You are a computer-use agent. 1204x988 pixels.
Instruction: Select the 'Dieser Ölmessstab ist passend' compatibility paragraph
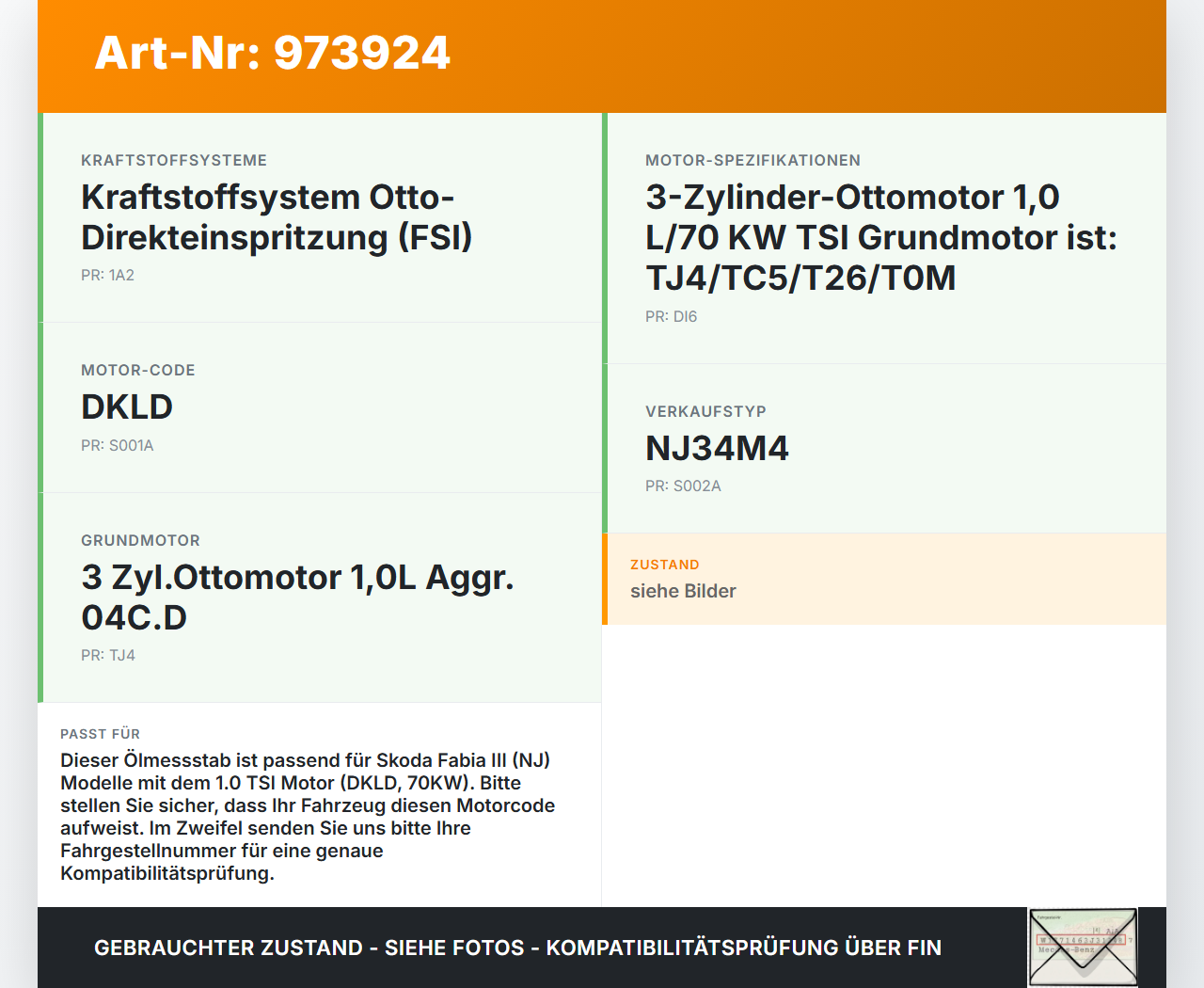tap(308, 817)
